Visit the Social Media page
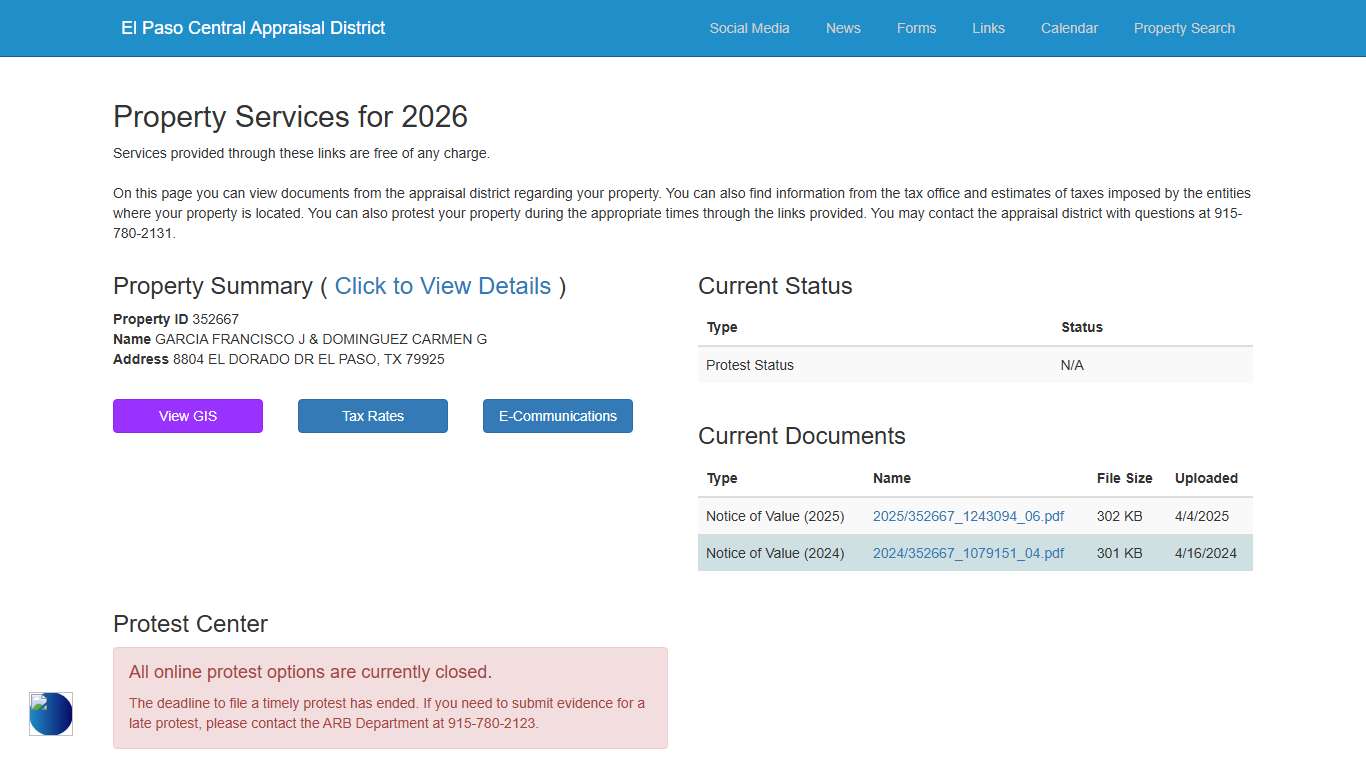 749,28
